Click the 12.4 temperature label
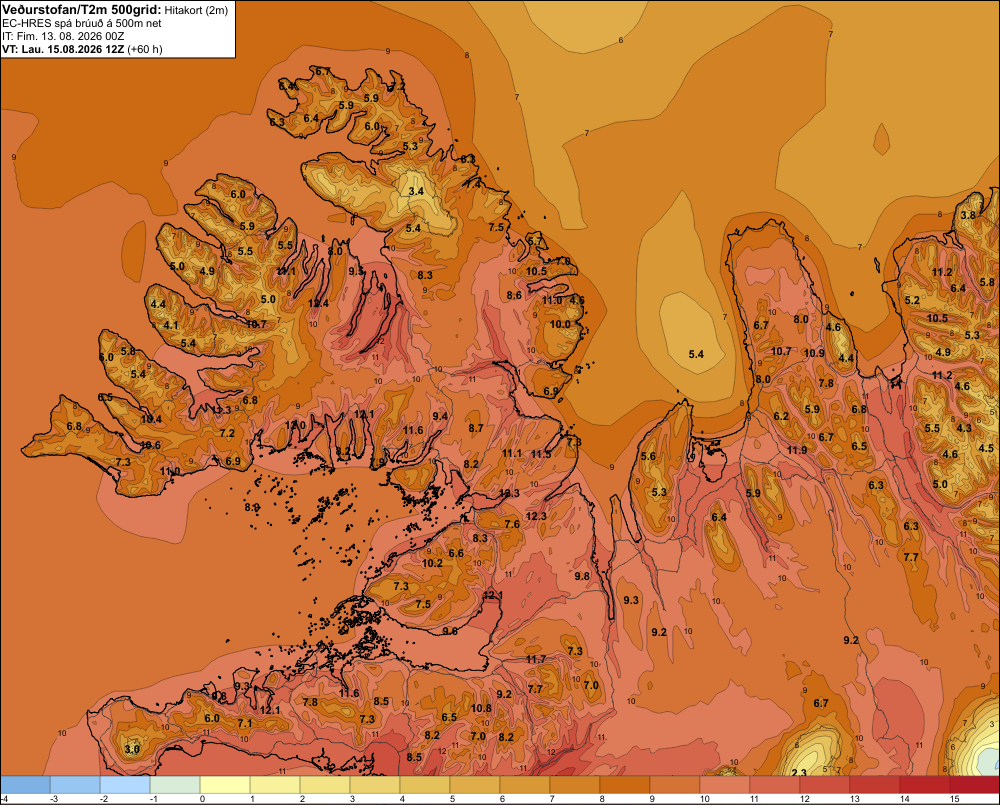This screenshot has width=1000, height=805. (318, 303)
